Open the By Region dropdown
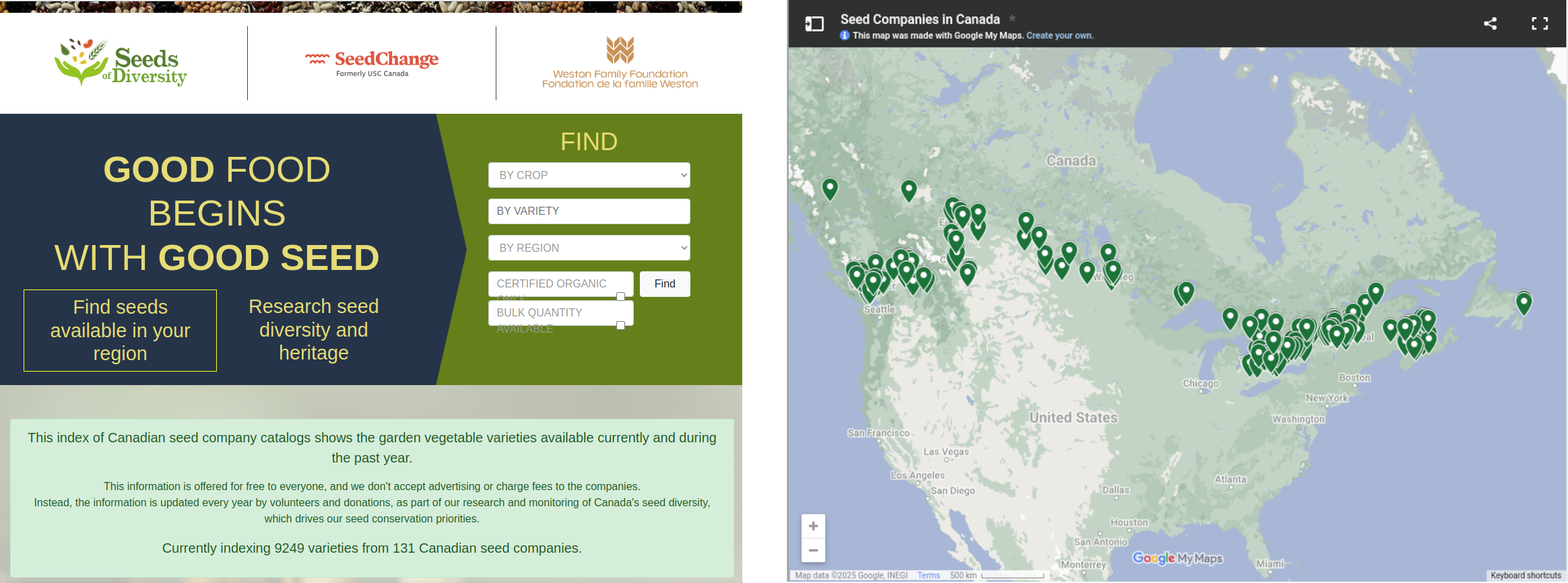This screenshot has height=583, width=1568. (589, 248)
